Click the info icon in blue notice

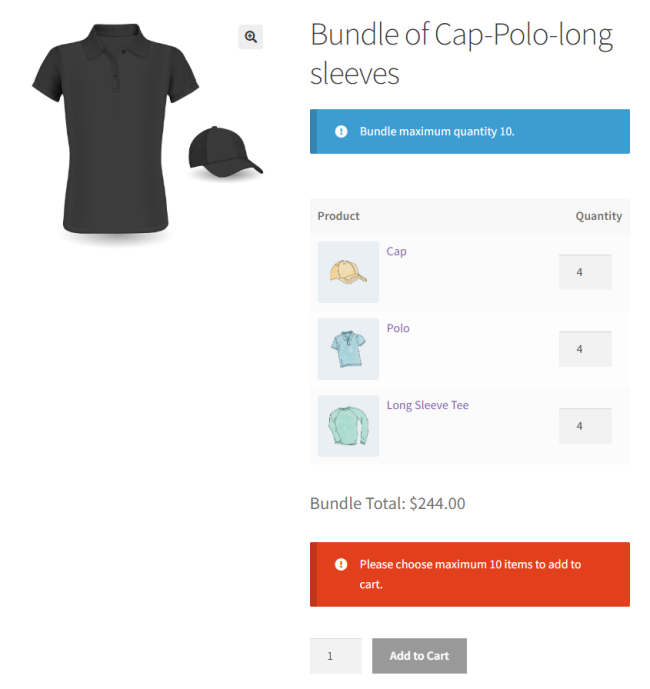(341, 131)
